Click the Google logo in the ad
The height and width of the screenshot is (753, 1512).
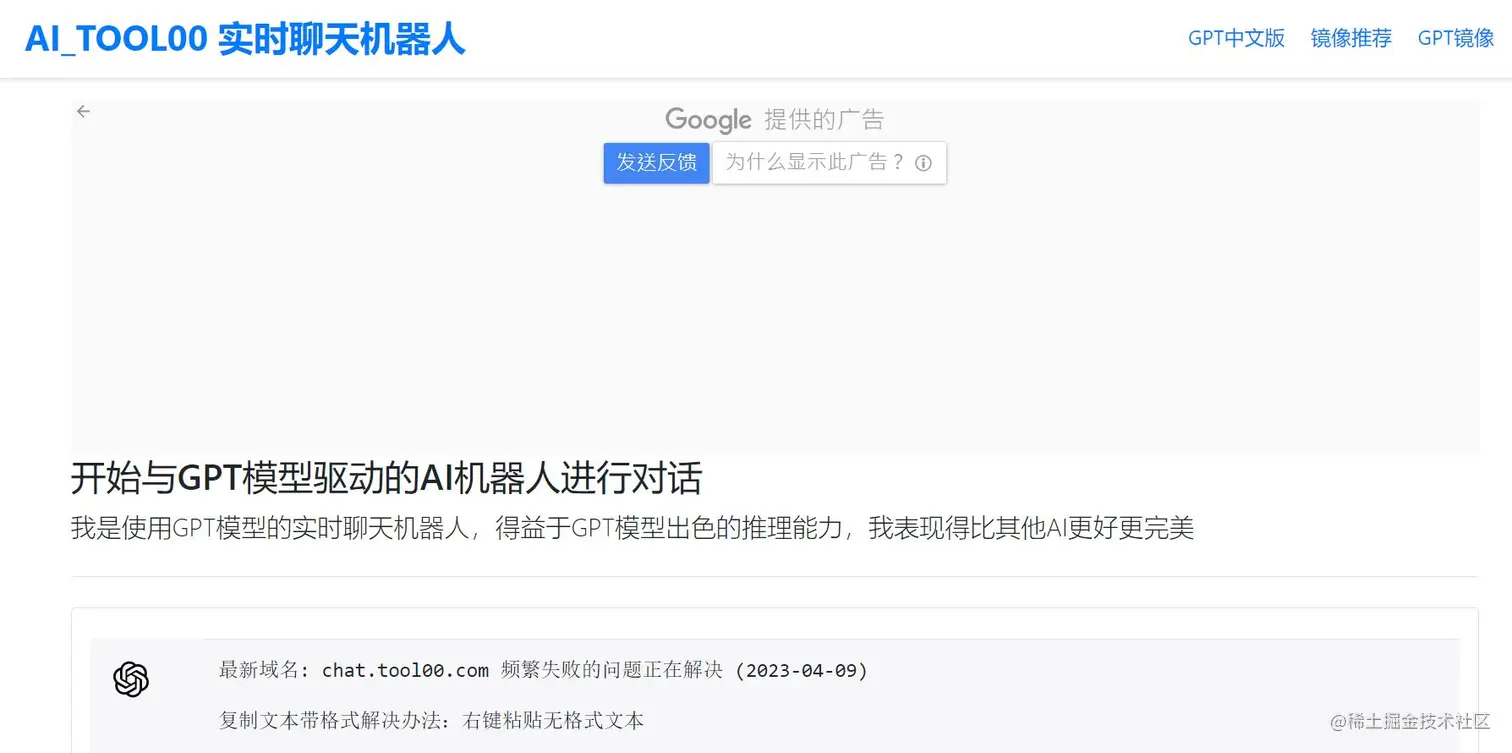(x=708, y=120)
